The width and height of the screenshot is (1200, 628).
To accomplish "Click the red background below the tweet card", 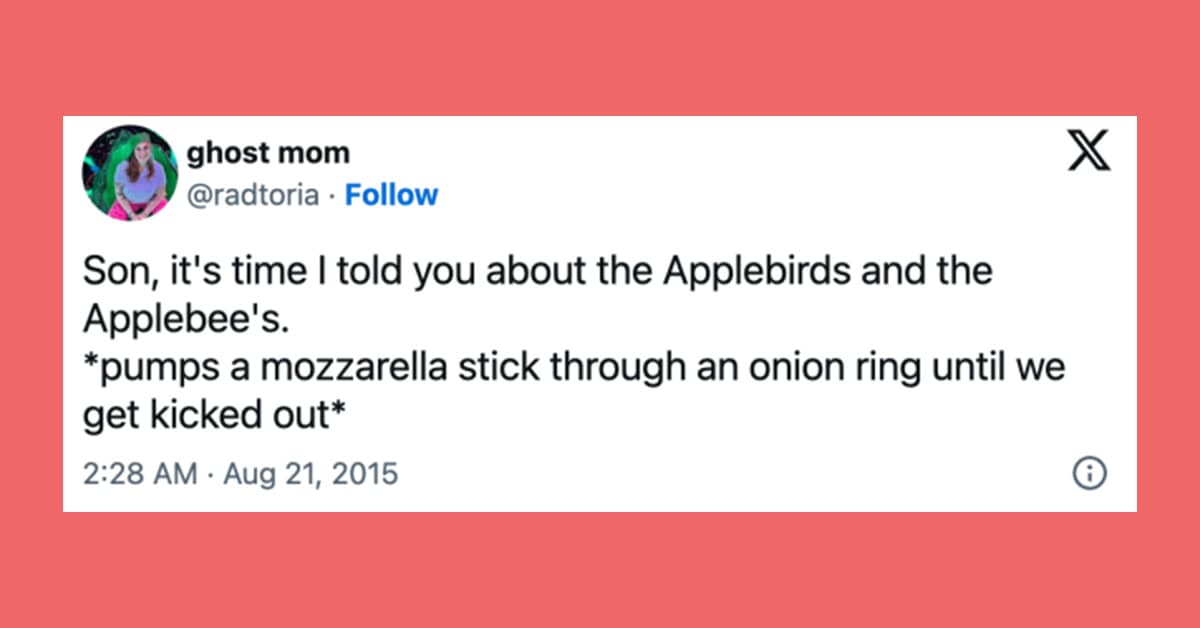I will click(x=600, y=570).
